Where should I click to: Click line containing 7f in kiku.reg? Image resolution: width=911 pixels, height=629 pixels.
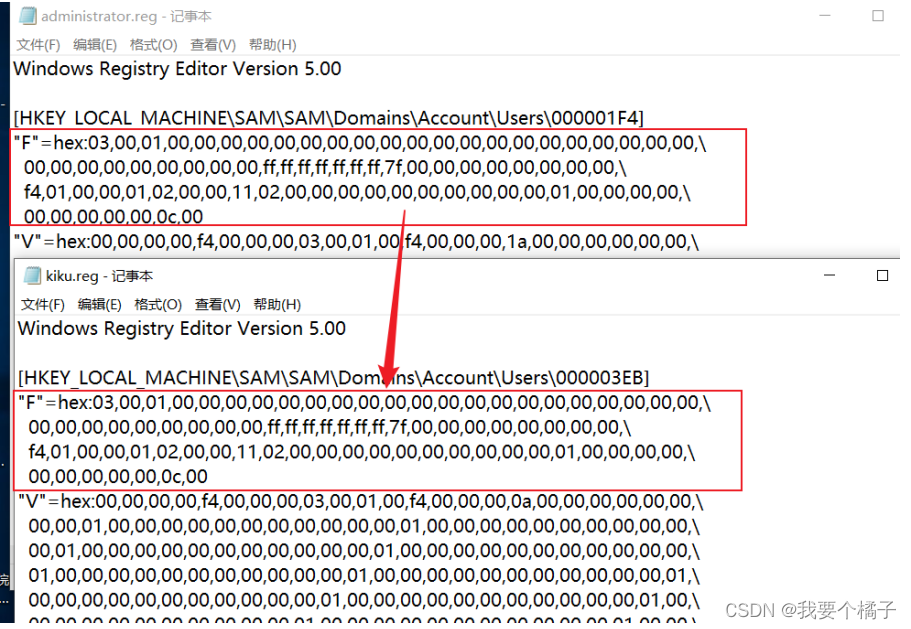point(330,427)
